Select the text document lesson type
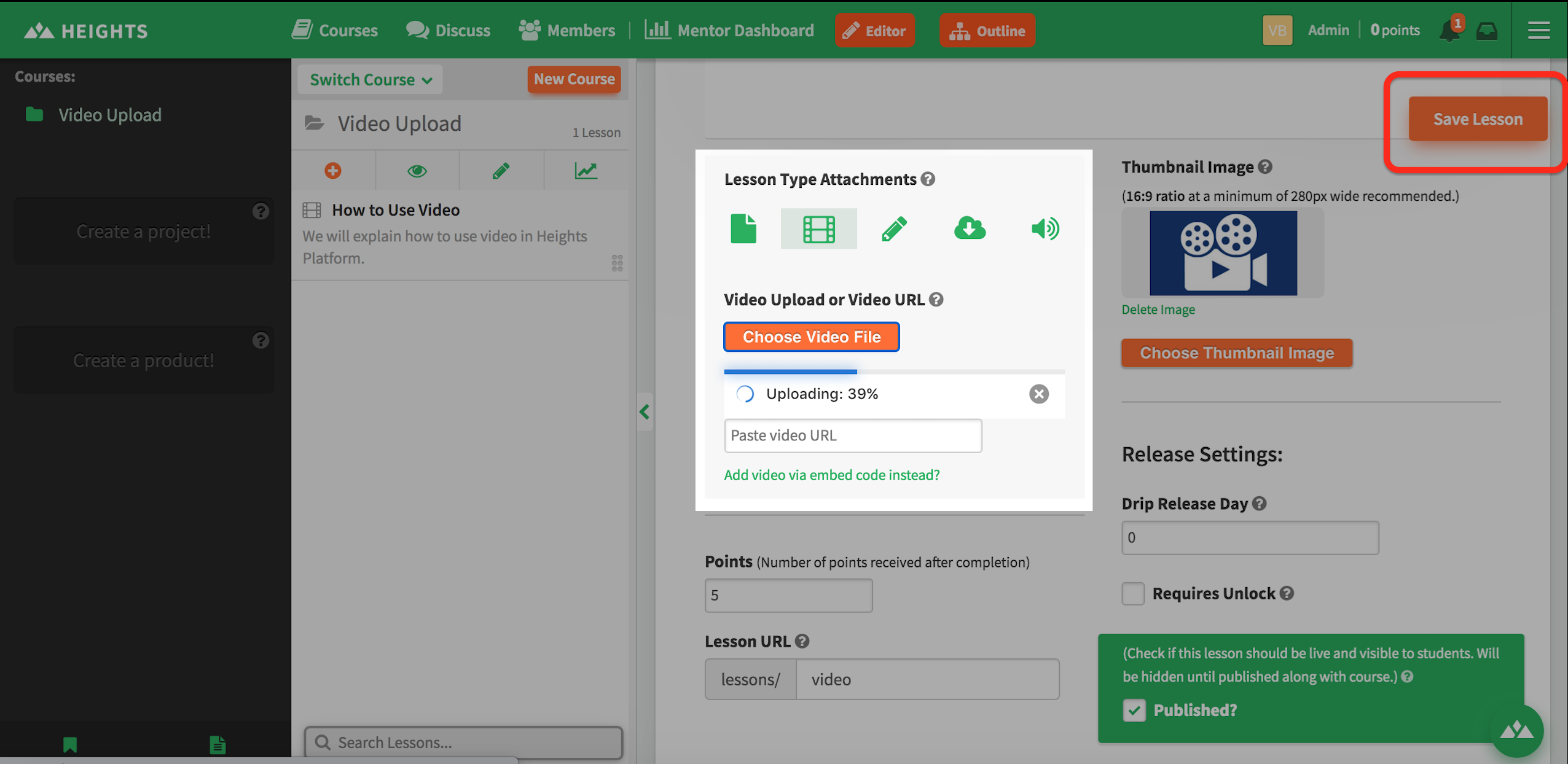 coord(743,228)
